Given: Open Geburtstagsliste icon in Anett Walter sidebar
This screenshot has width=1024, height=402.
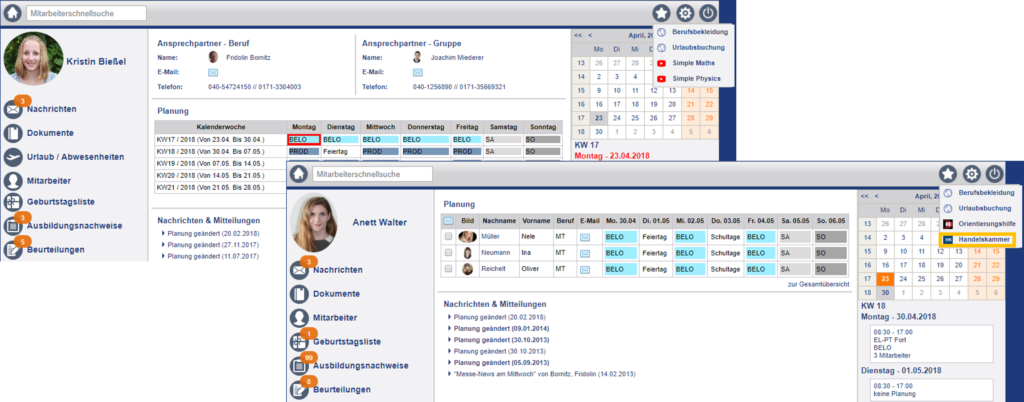Looking at the screenshot, I should click(299, 342).
